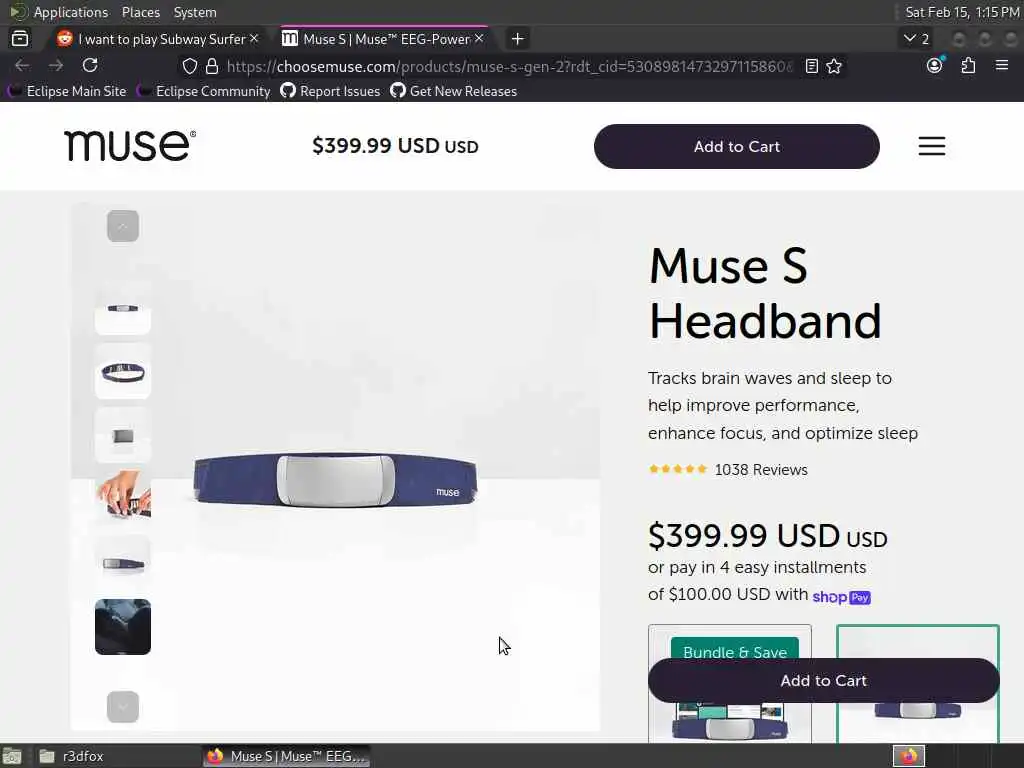This screenshot has height=768, width=1024.
Task: Close the Subway Surfer tab
Action: [254, 39]
